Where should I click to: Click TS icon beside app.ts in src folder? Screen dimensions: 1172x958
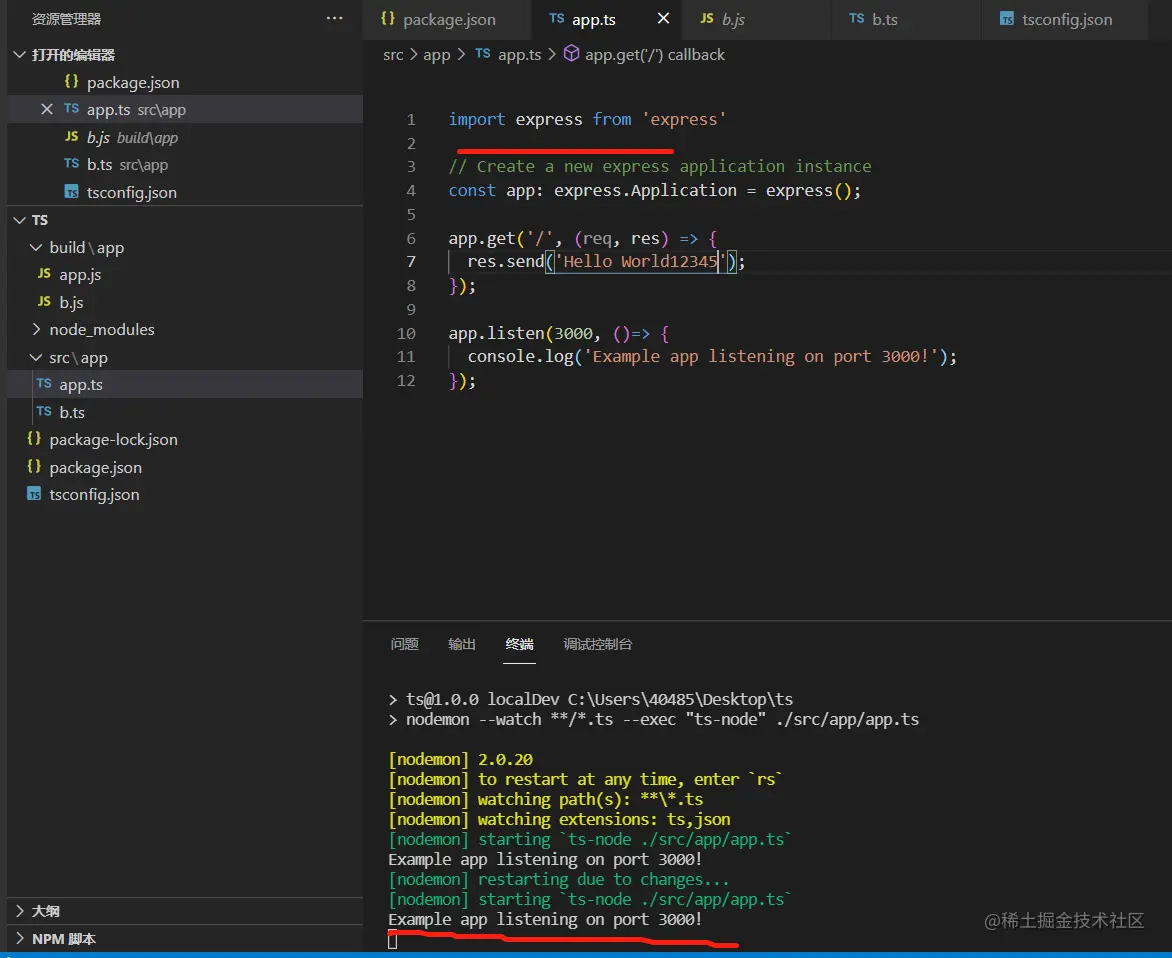(44, 383)
